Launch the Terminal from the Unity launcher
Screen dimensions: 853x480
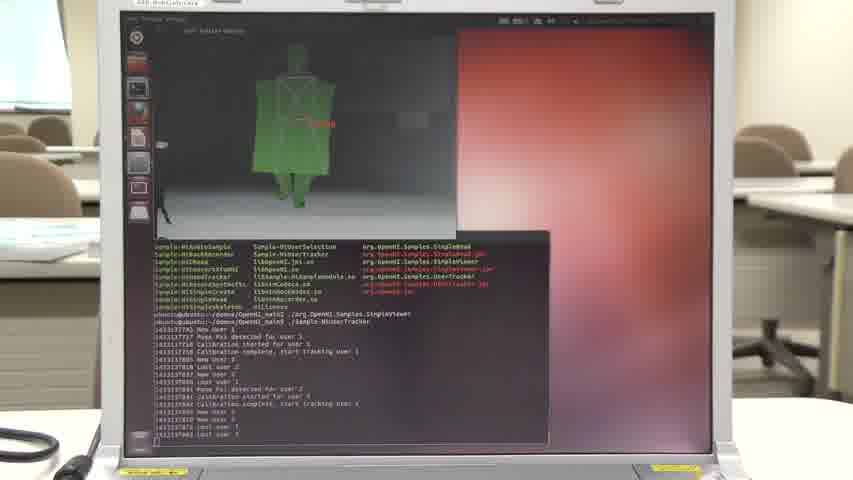138,87
